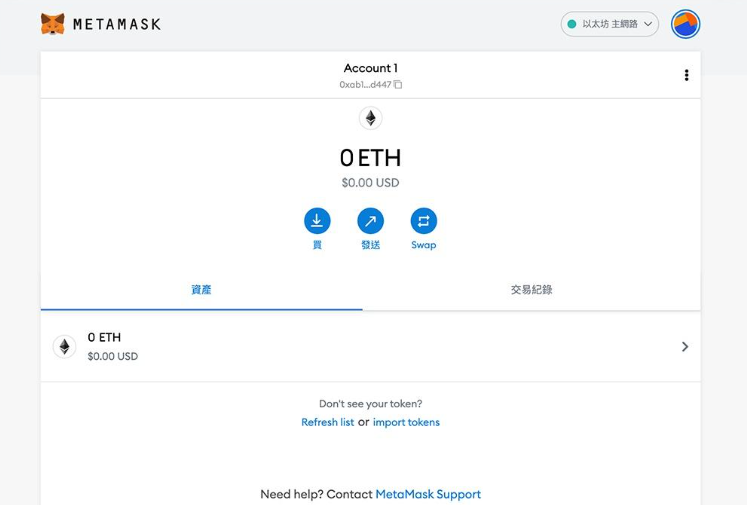The height and width of the screenshot is (505, 747).
Task: Click the Swap icon button
Action: [x=424, y=221]
